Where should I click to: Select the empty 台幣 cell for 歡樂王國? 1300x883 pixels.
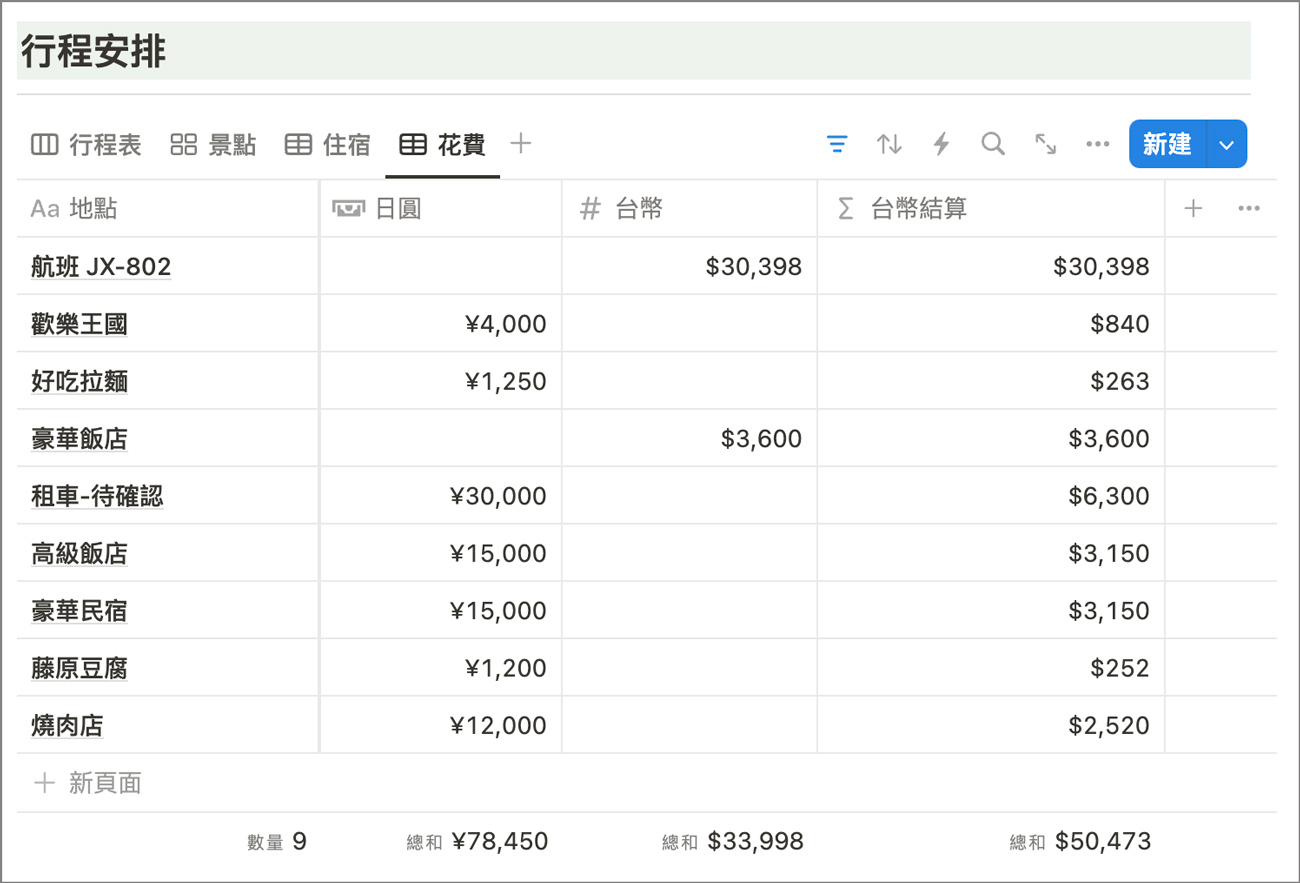[x=689, y=323]
